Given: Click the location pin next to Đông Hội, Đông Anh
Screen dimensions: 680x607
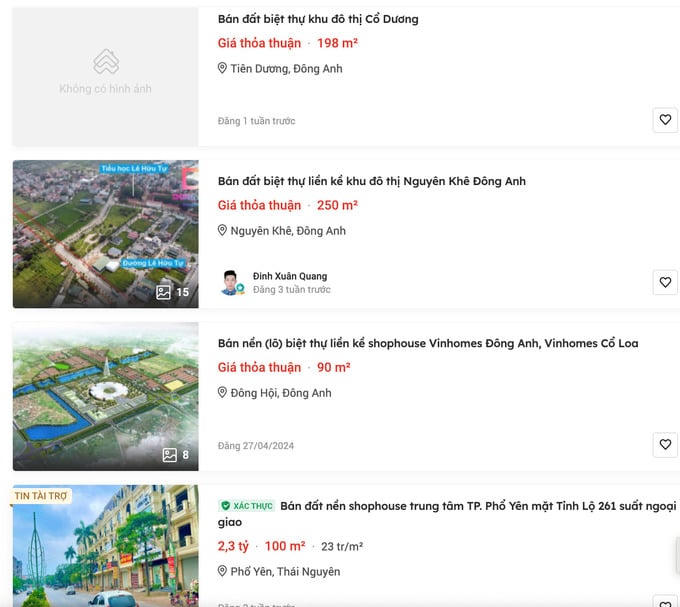Looking at the screenshot, I should (223, 393).
